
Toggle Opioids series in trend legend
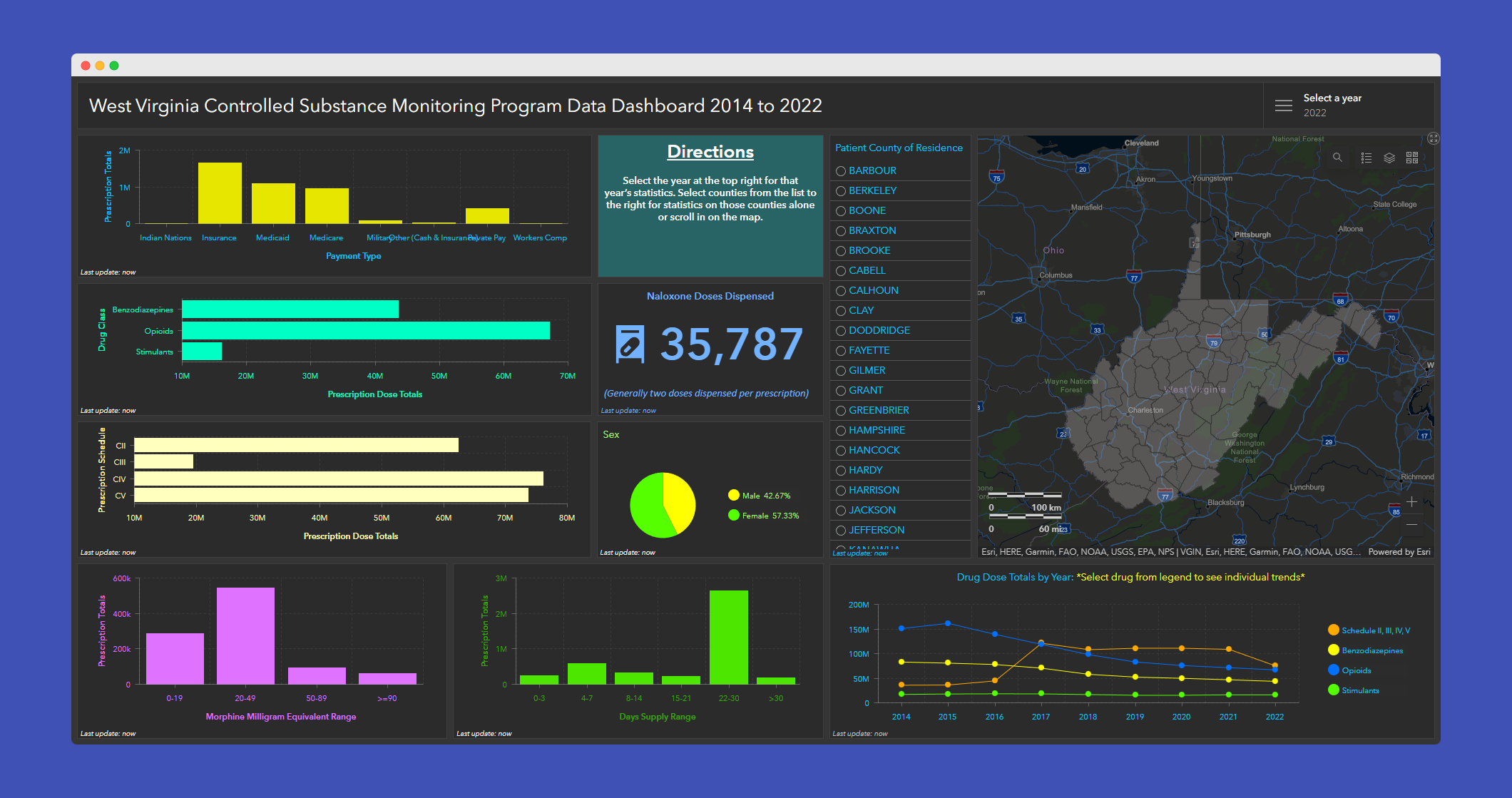tap(1356, 670)
